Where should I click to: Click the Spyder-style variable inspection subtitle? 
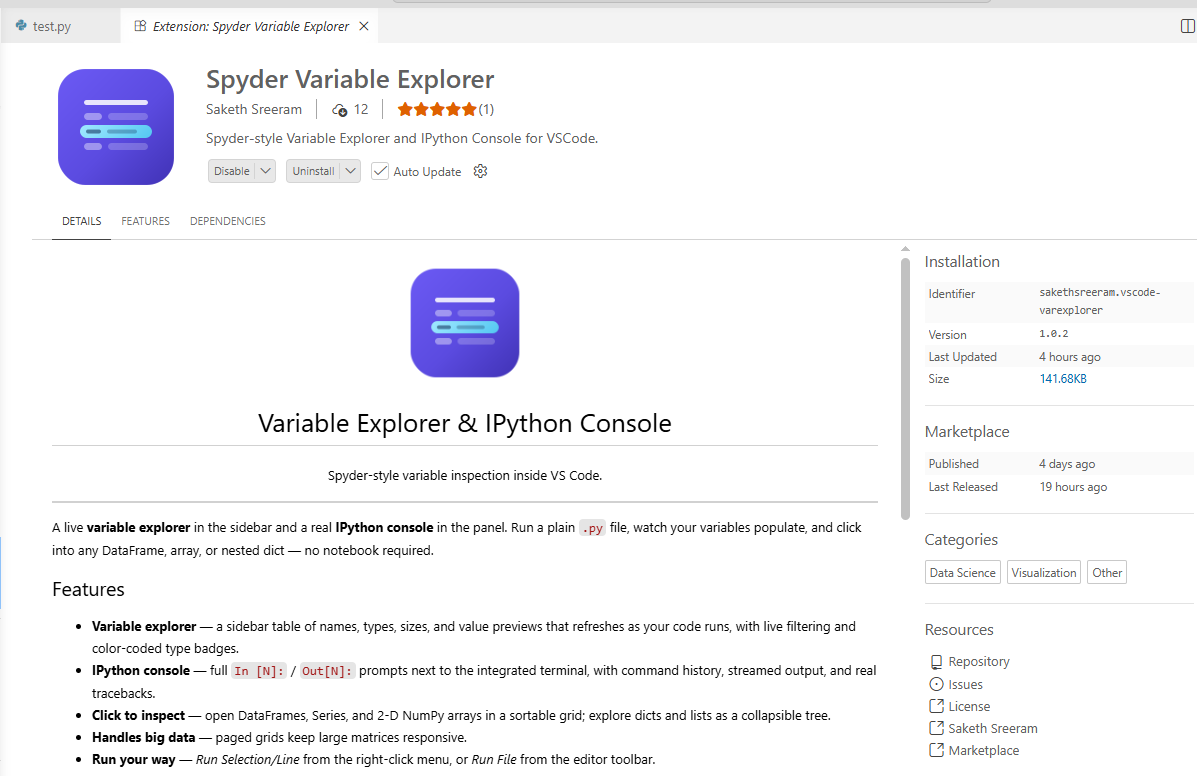pos(465,475)
